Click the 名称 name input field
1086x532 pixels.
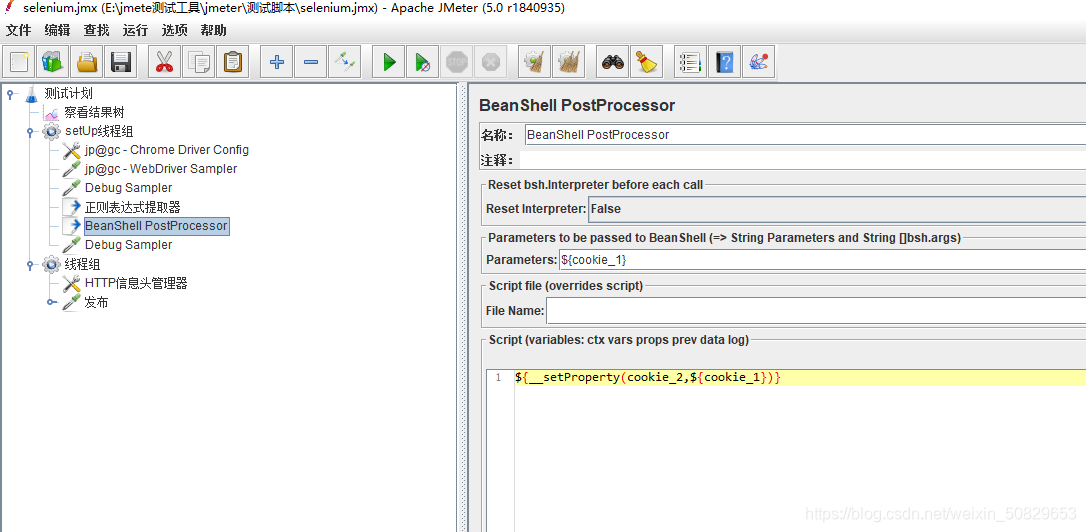pos(805,135)
